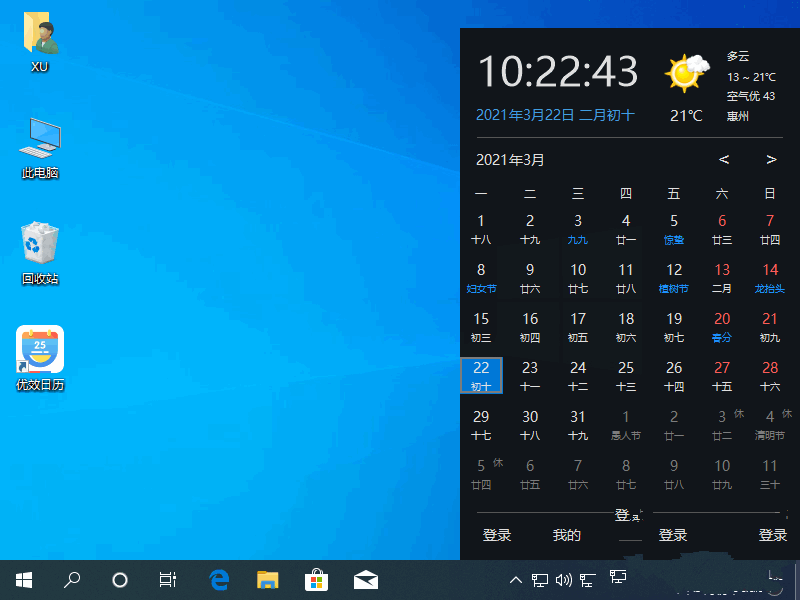Viewport: 800px width, 600px height.
Task: Select March 3 marked 九九
Action: coord(578,229)
